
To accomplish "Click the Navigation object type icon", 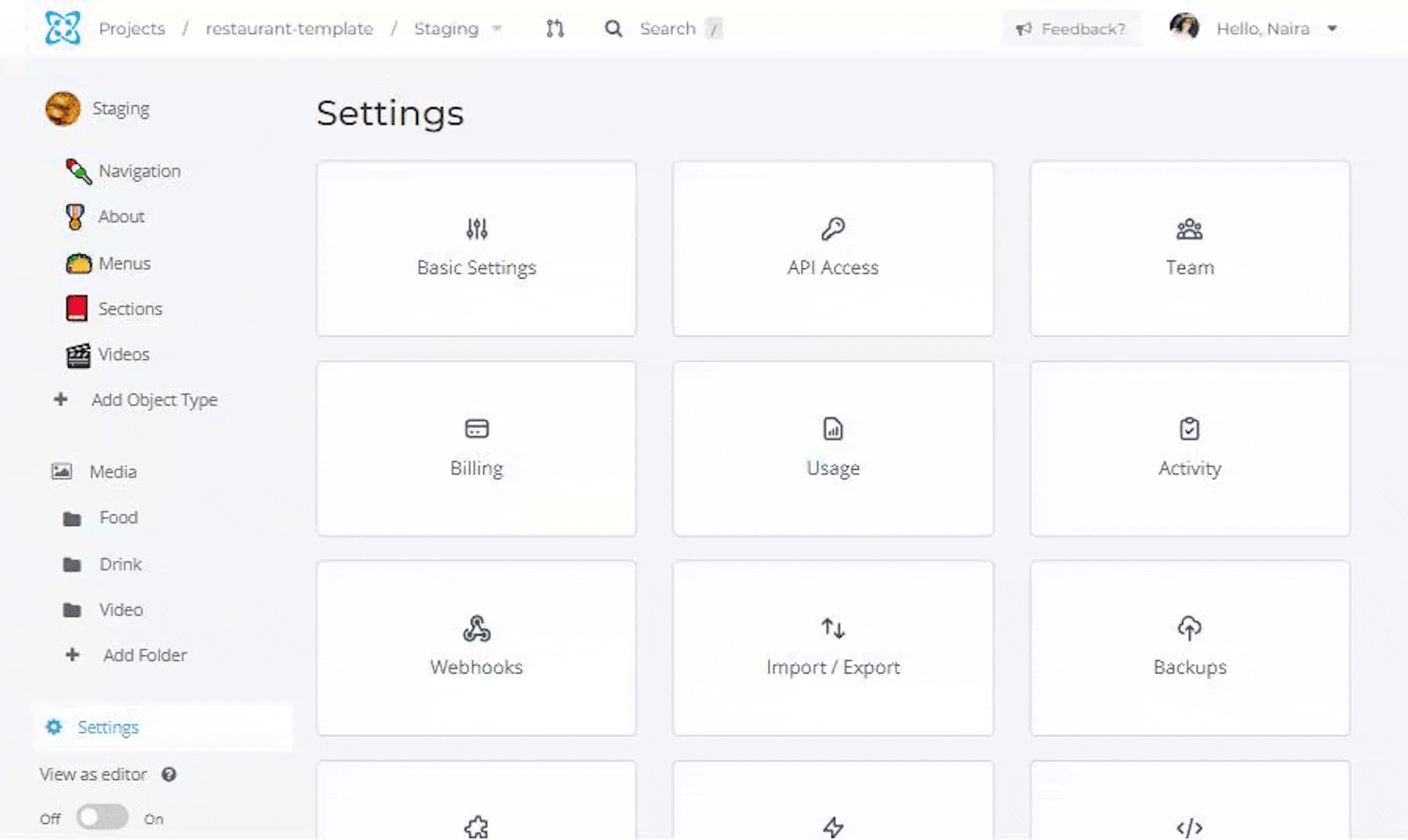I will (78, 171).
